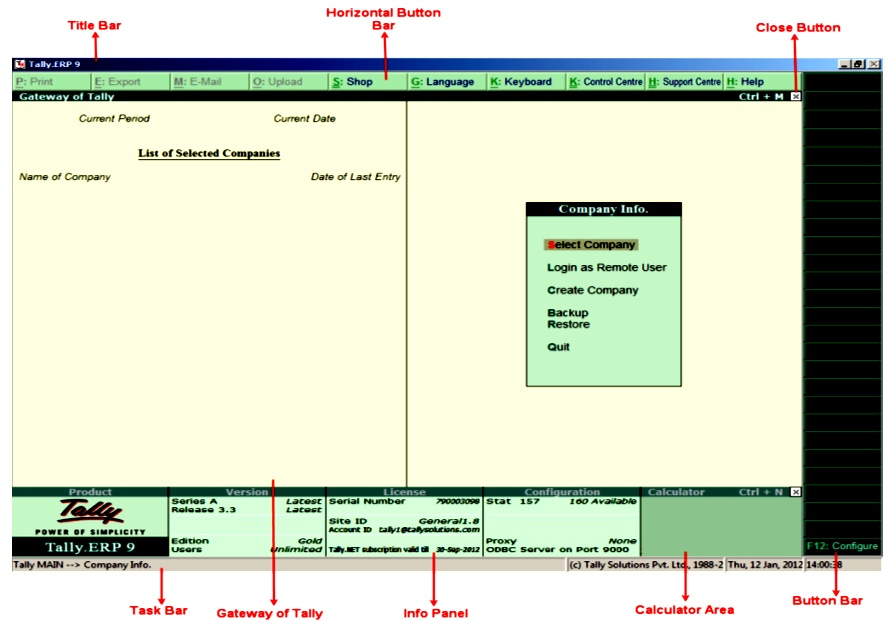891x621 pixels.
Task: Choose Select Company in Company Info
Action: click(591, 245)
